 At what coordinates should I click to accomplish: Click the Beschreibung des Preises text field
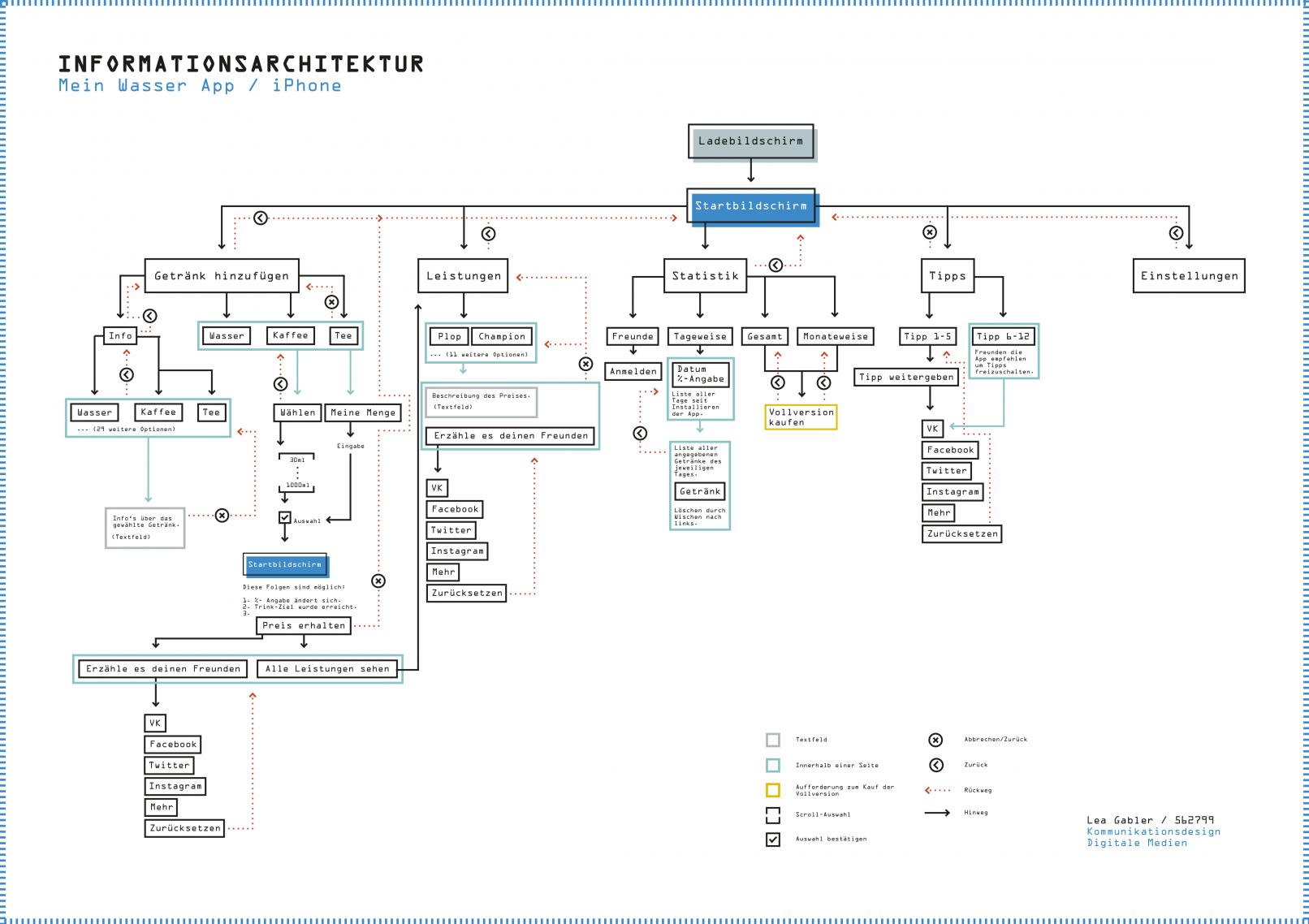[481, 401]
